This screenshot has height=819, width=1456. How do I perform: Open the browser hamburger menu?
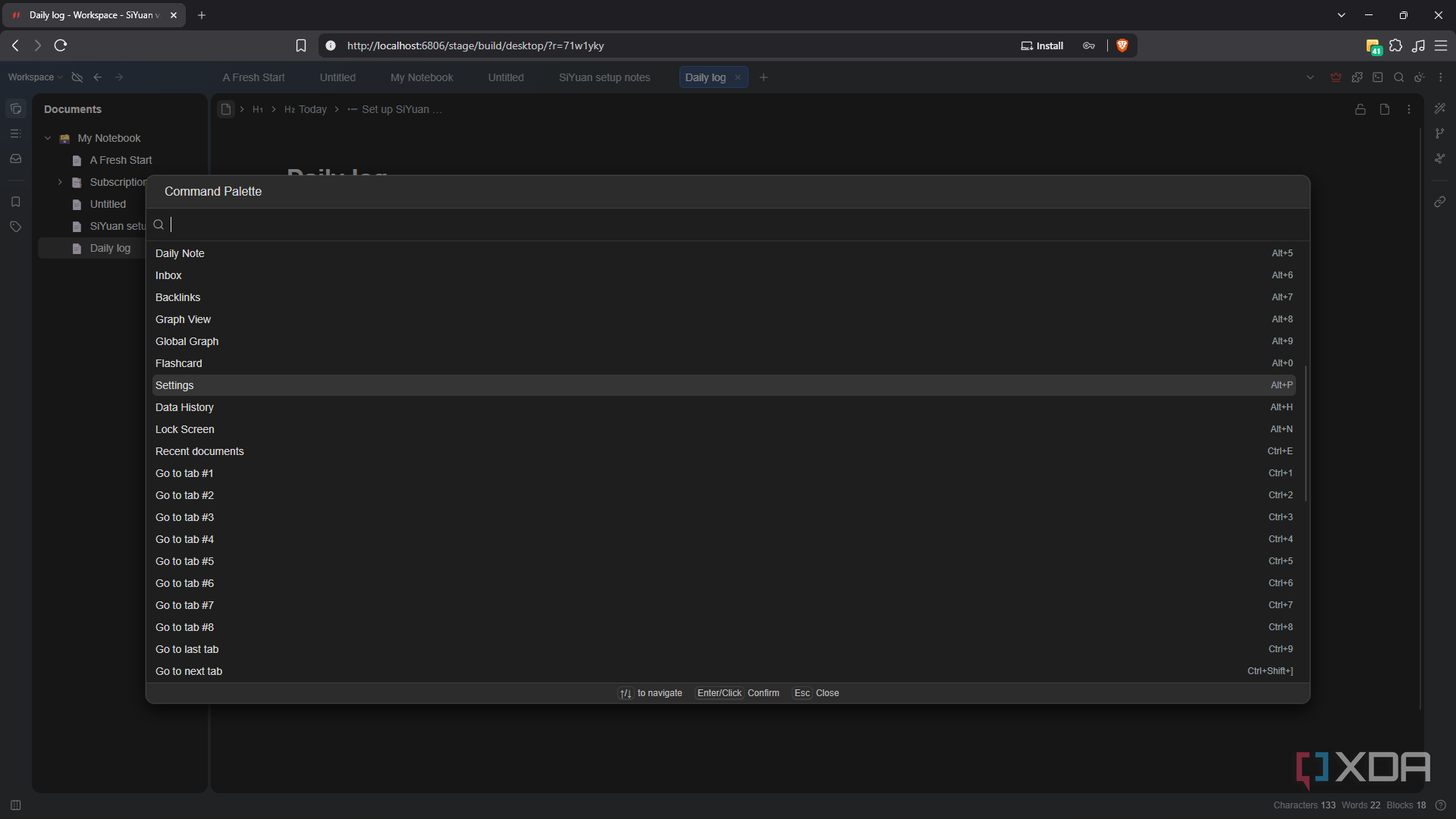click(1441, 45)
